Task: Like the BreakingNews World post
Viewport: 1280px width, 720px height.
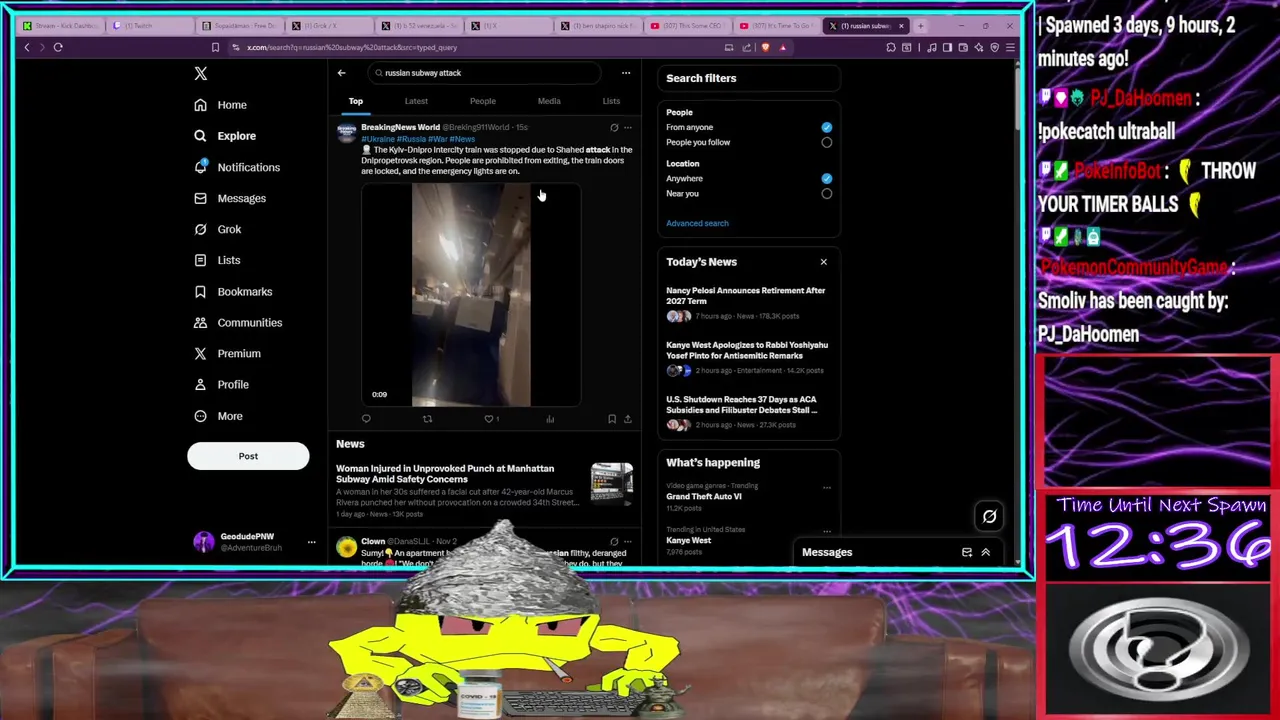Action: point(489,419)
